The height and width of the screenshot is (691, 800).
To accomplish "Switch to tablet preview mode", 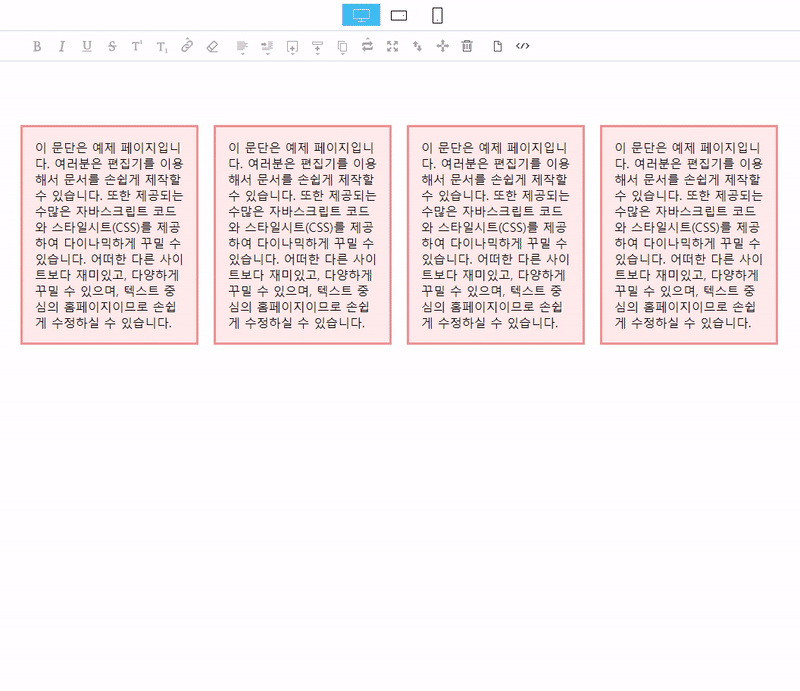I will (399, 15).
